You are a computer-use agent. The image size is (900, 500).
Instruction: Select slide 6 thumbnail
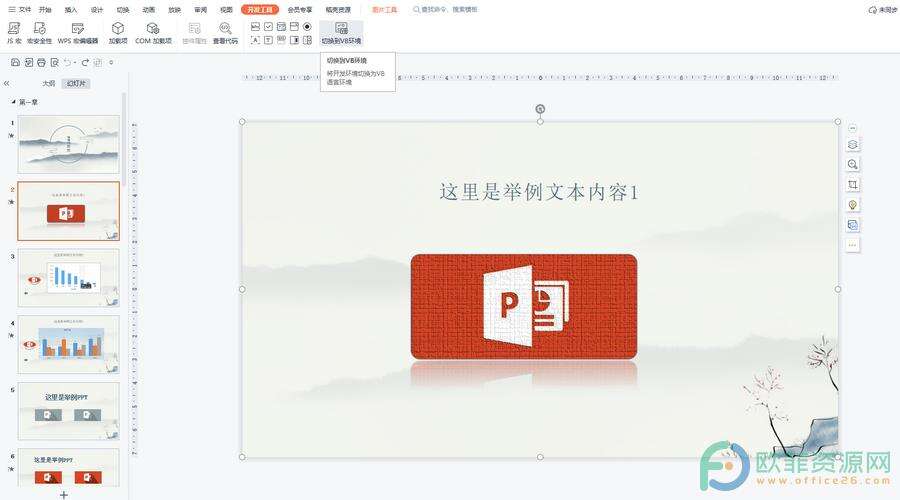pyautogui.click(x=68, y=467)
